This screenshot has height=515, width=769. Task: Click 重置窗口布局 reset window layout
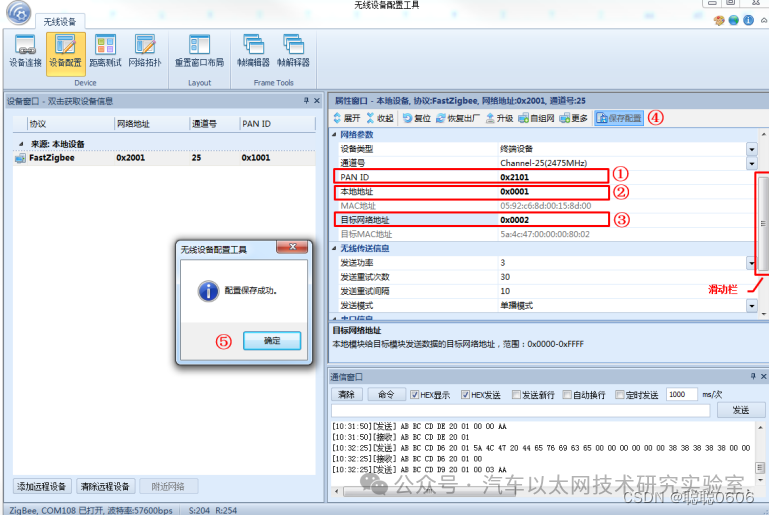coord(199,52)
